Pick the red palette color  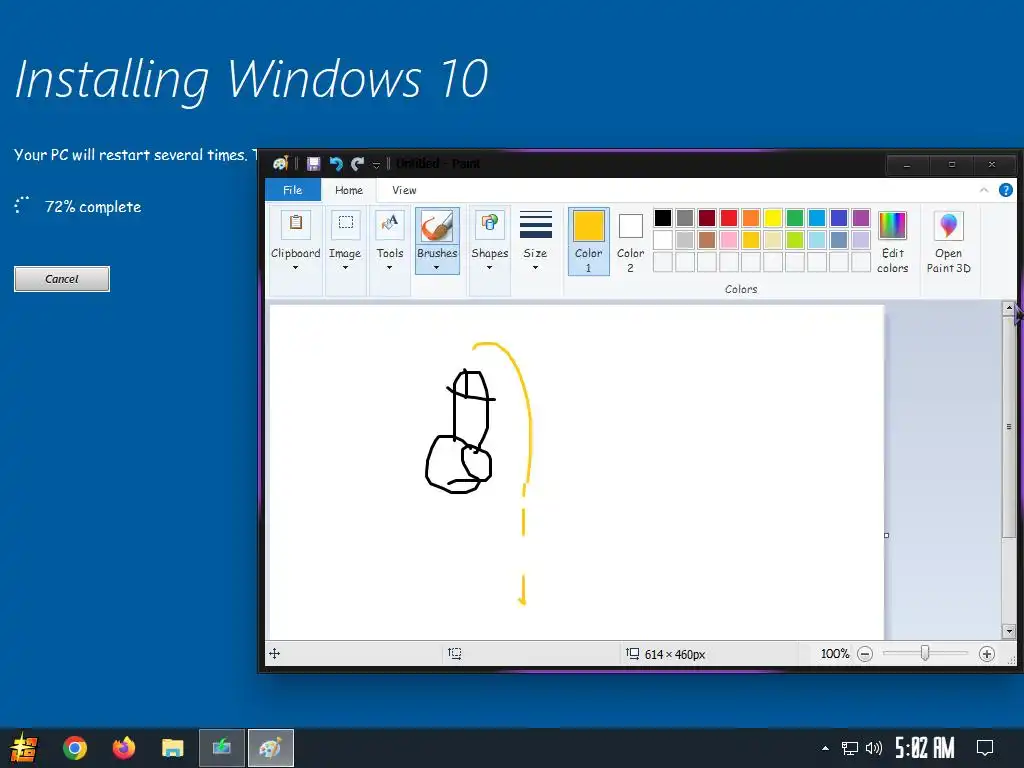[x=729, y=217]
